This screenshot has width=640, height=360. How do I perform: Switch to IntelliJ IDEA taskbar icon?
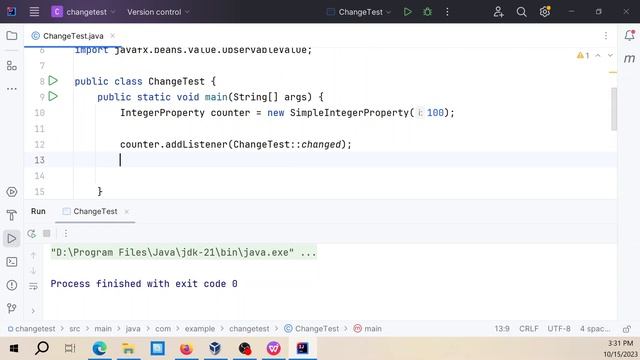click(302, 349)
